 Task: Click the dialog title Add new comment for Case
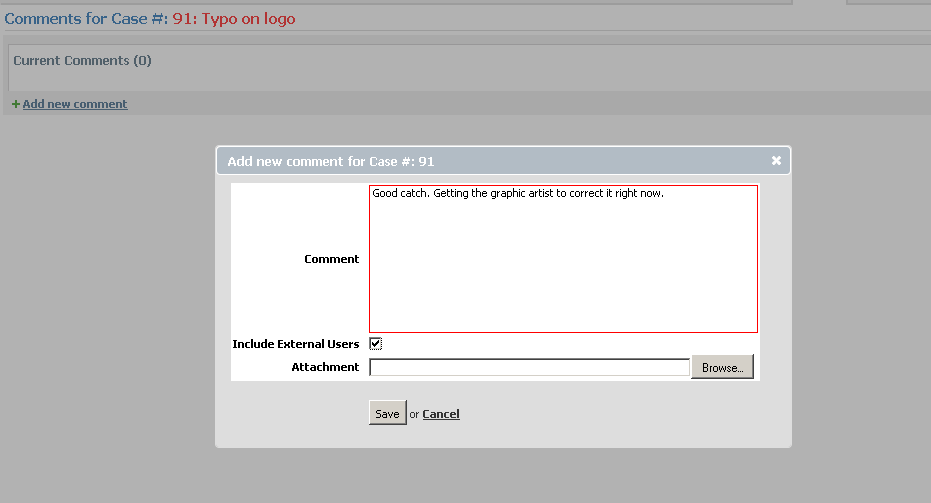coord(331,162)
